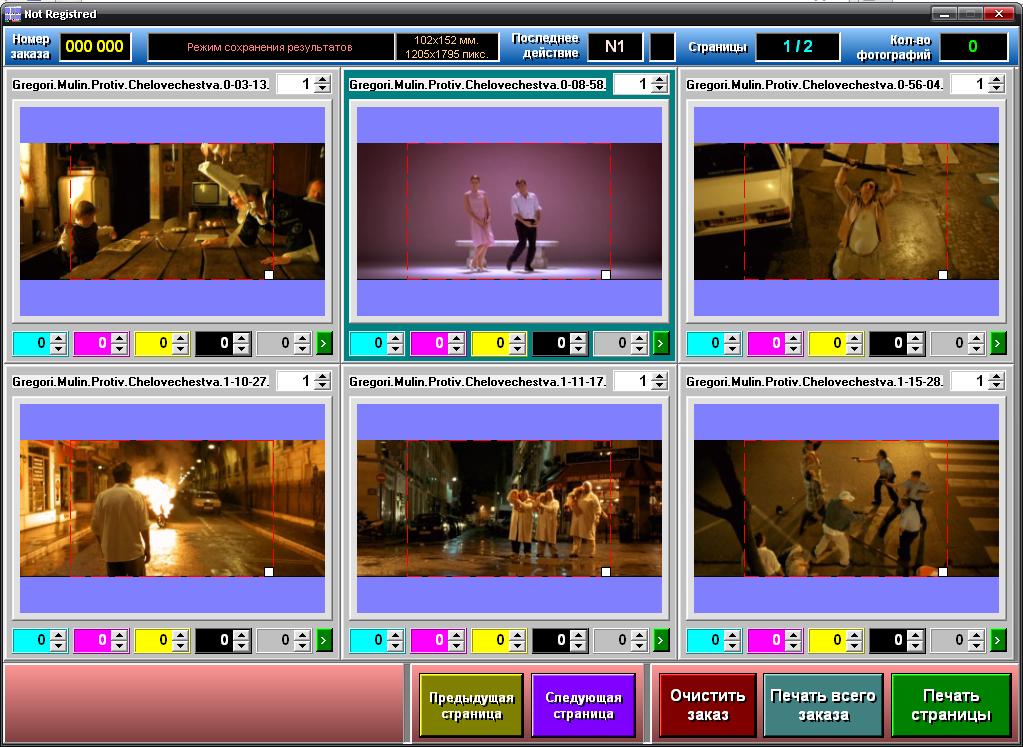The image size is (1023, 747).
Task: Click white crop handle on dancing couple photo
Action: click(605, 274)
